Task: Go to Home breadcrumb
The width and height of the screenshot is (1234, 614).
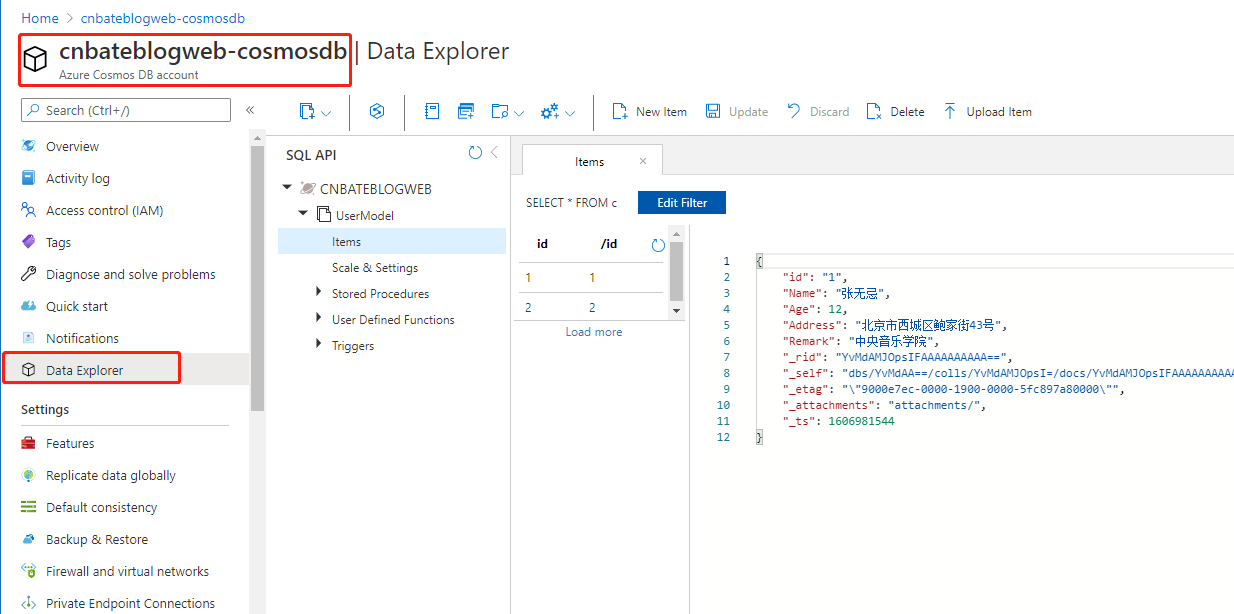Action: 40,18
